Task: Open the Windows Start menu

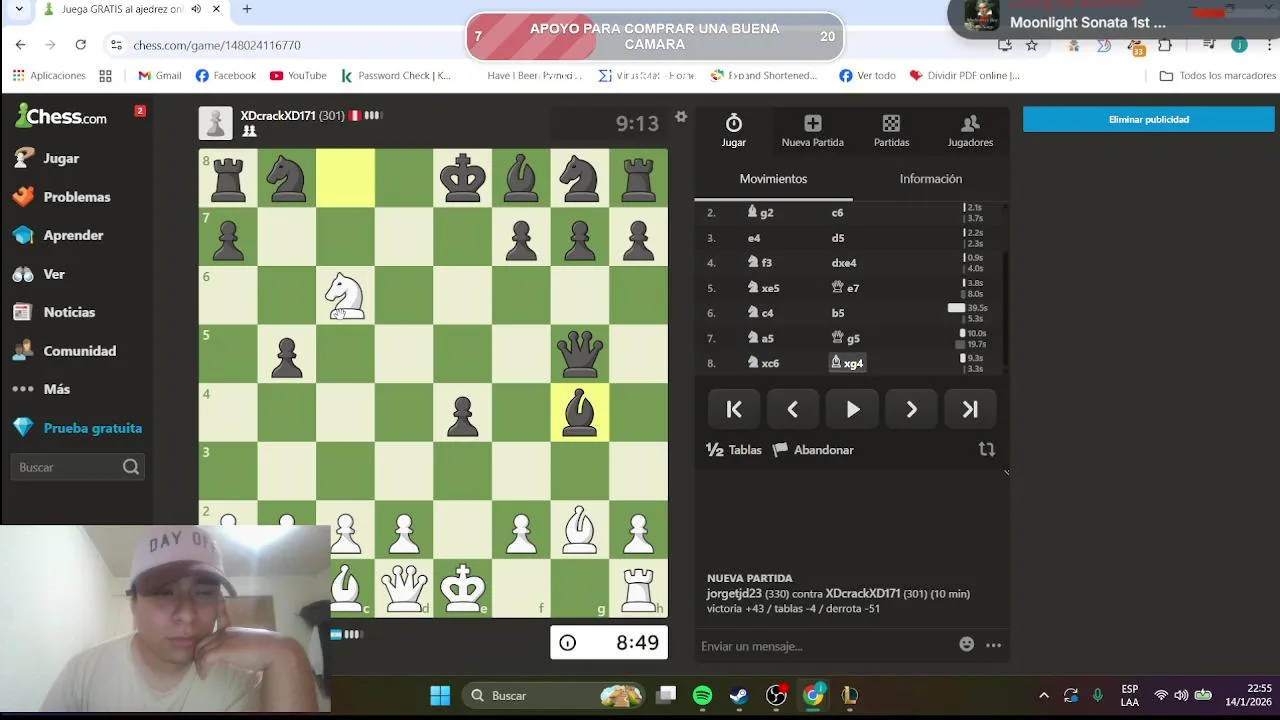Action: [440, 695]
